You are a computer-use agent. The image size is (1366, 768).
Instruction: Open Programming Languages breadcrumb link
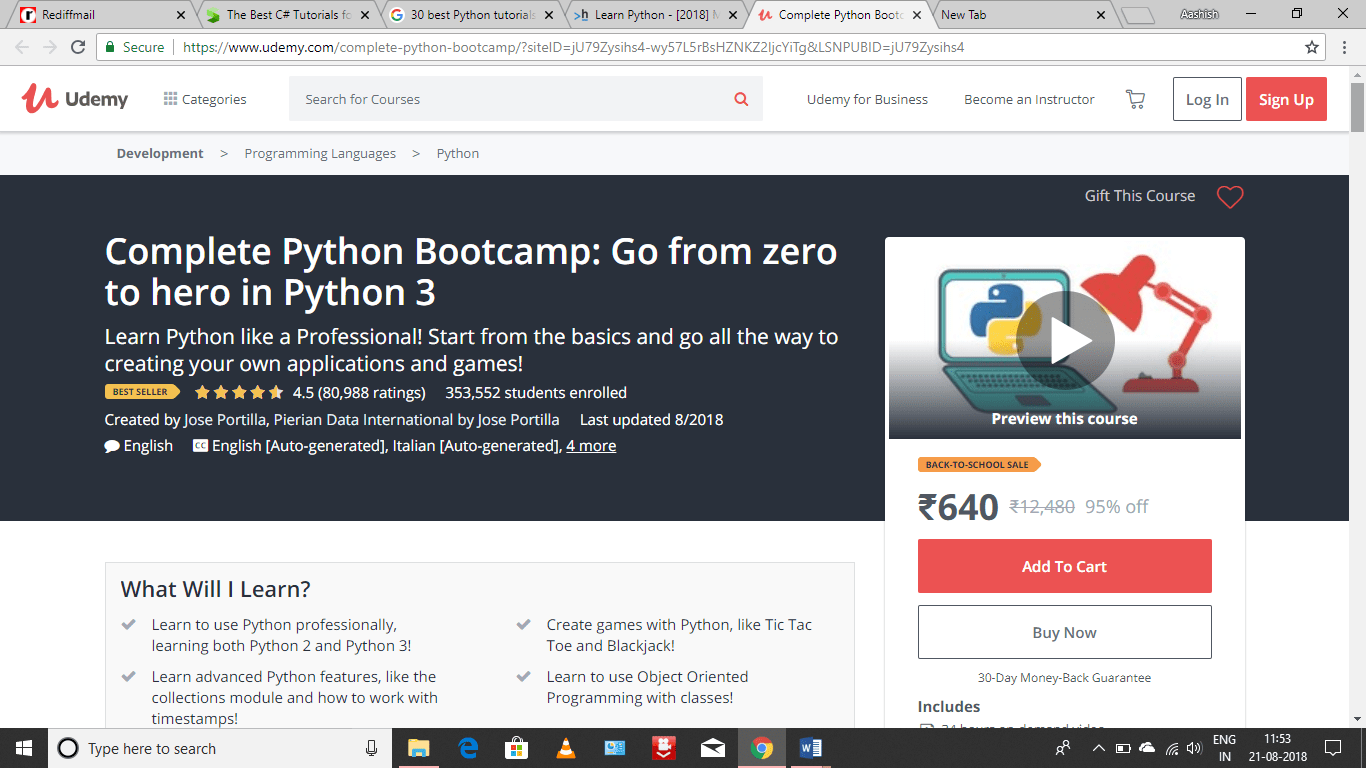320,153
